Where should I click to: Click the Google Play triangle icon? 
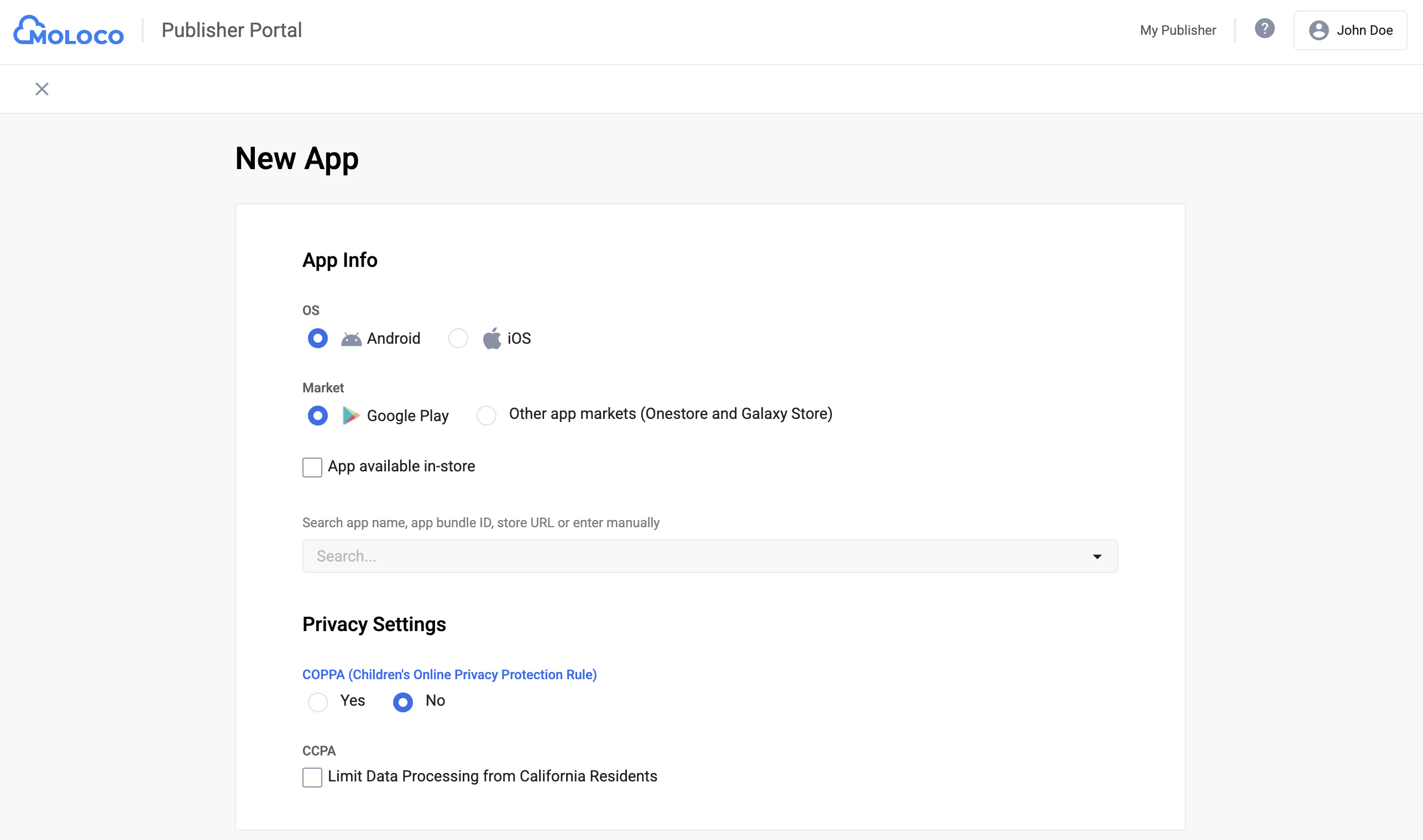click(350, 416)
